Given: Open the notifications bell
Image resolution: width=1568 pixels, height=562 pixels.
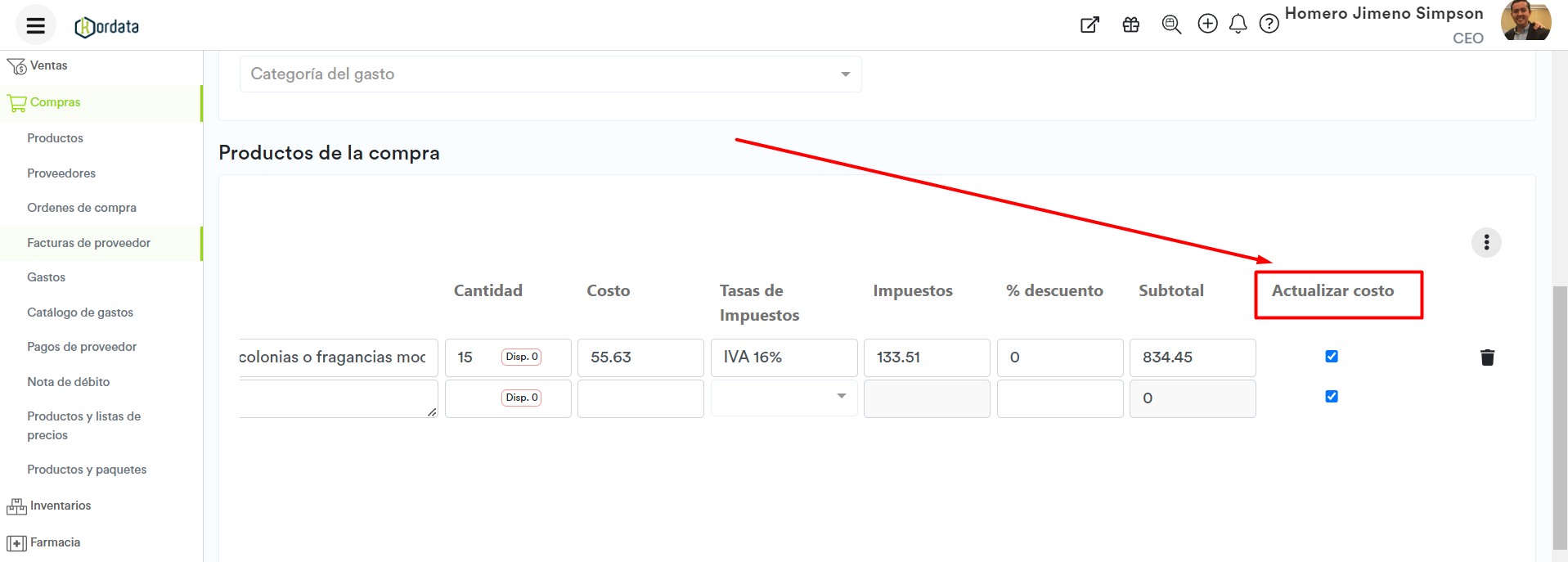Looking at the screenshot, I should [x=1238, y=24].
